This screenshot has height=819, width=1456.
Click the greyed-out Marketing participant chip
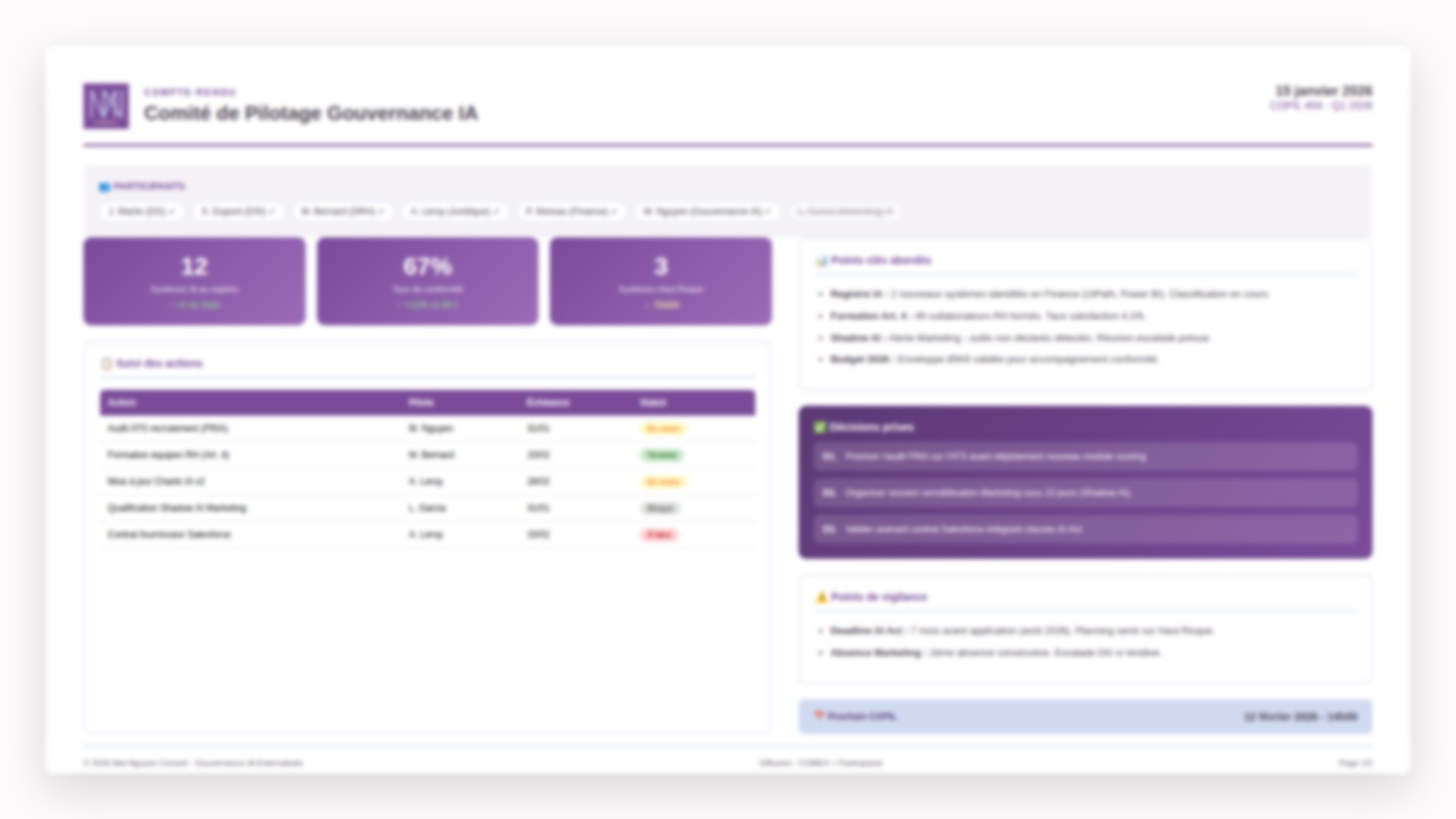[x=845, y=212]
